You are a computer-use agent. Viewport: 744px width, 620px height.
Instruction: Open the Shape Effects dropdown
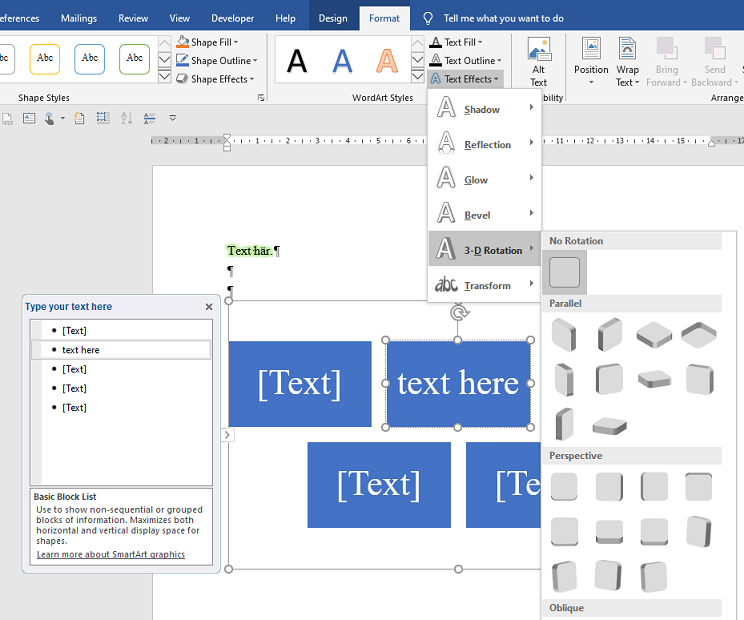point(215,79)
